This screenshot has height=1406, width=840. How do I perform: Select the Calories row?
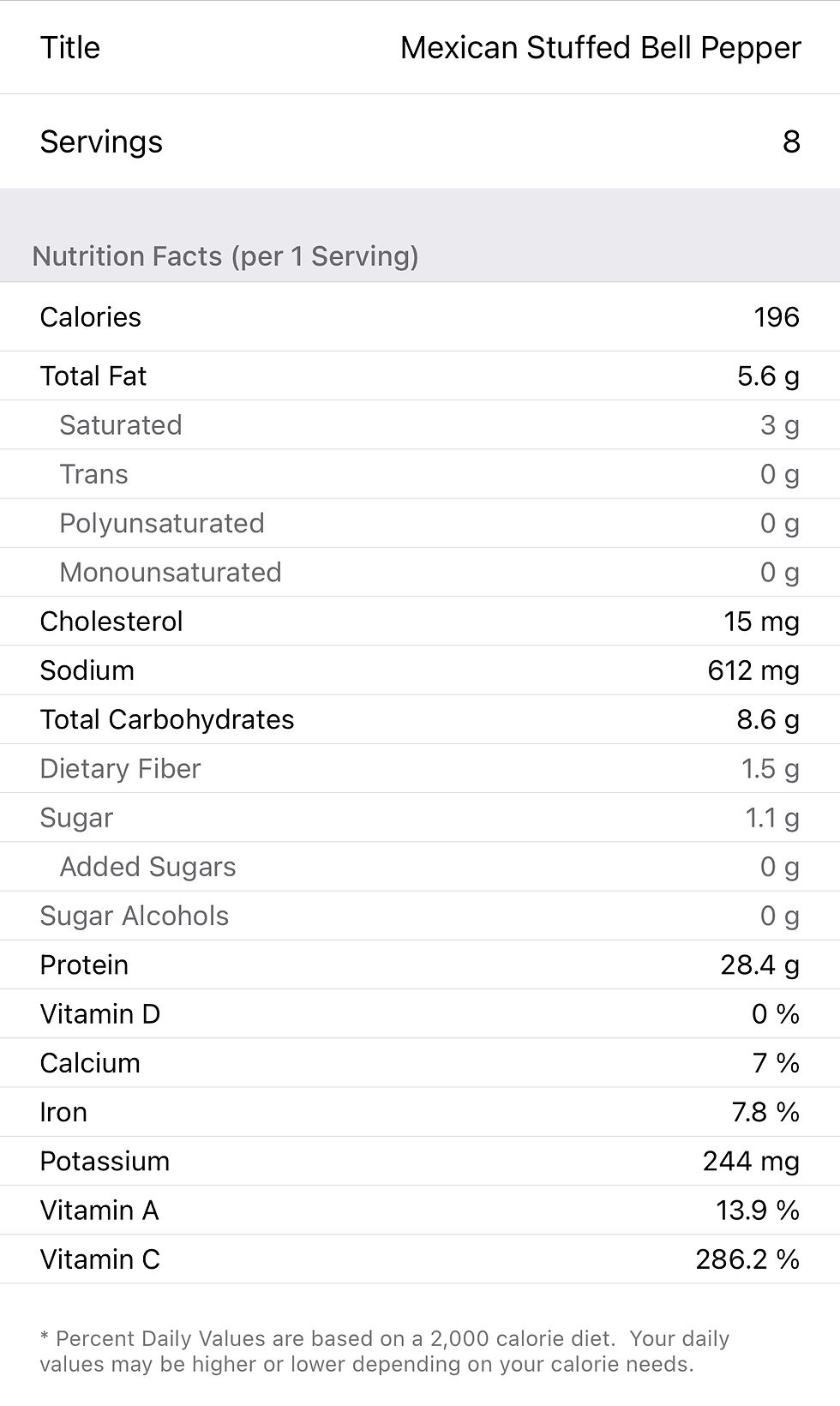click(x=420, y=317)
